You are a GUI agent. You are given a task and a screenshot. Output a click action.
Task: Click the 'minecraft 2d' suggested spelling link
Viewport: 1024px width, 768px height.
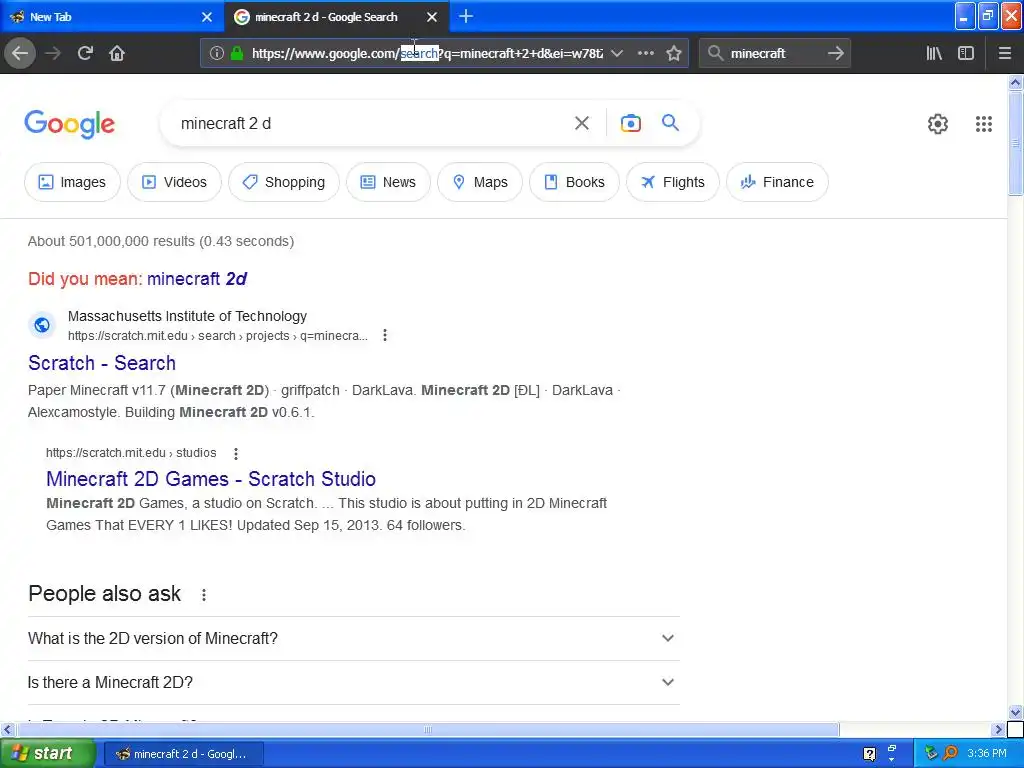[x=197, y=279]
